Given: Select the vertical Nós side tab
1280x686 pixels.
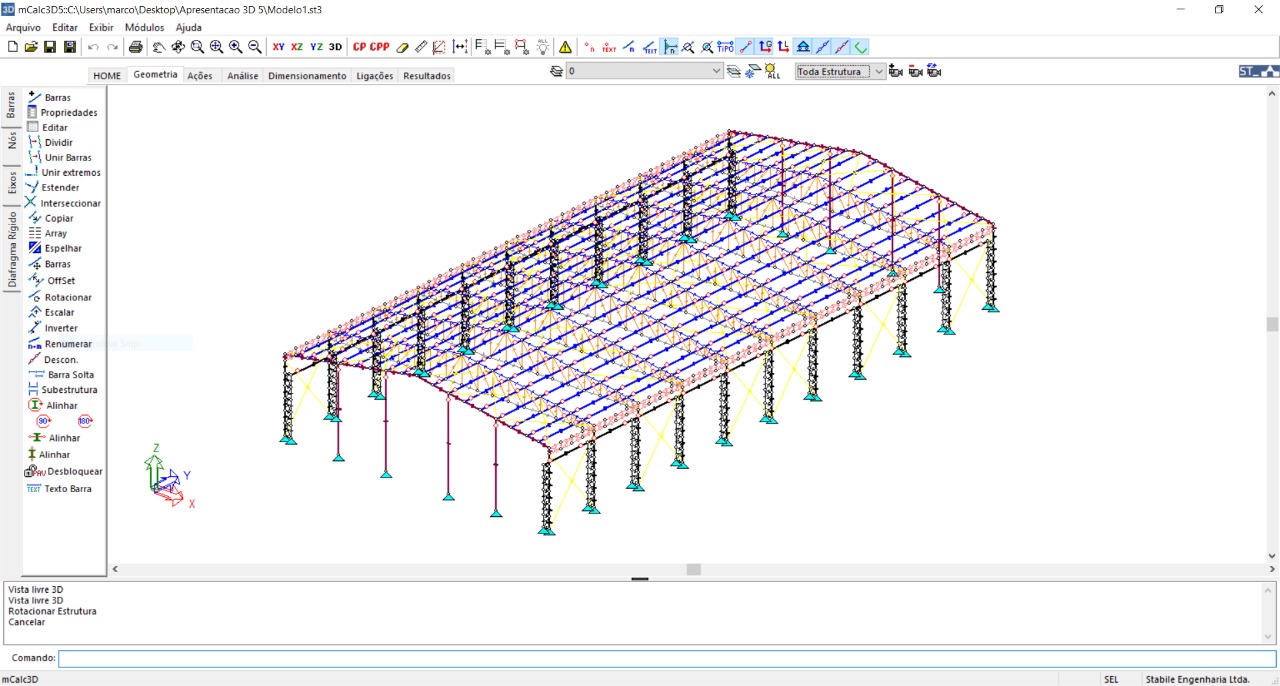Looking at the screenshot, I should [12, 141].
